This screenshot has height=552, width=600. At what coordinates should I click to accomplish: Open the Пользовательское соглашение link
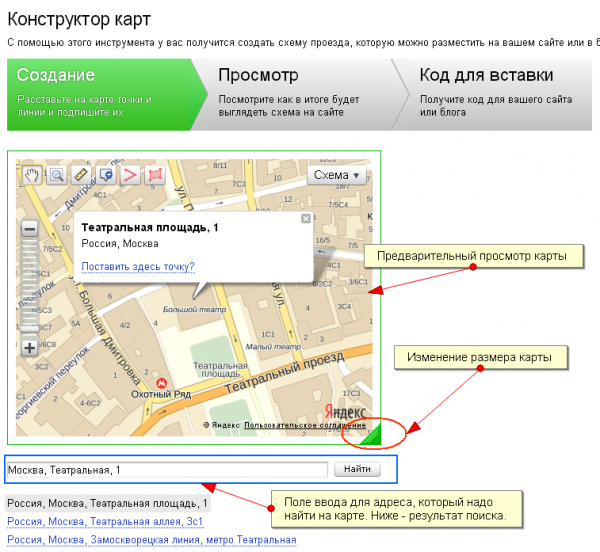coord(305,425)
